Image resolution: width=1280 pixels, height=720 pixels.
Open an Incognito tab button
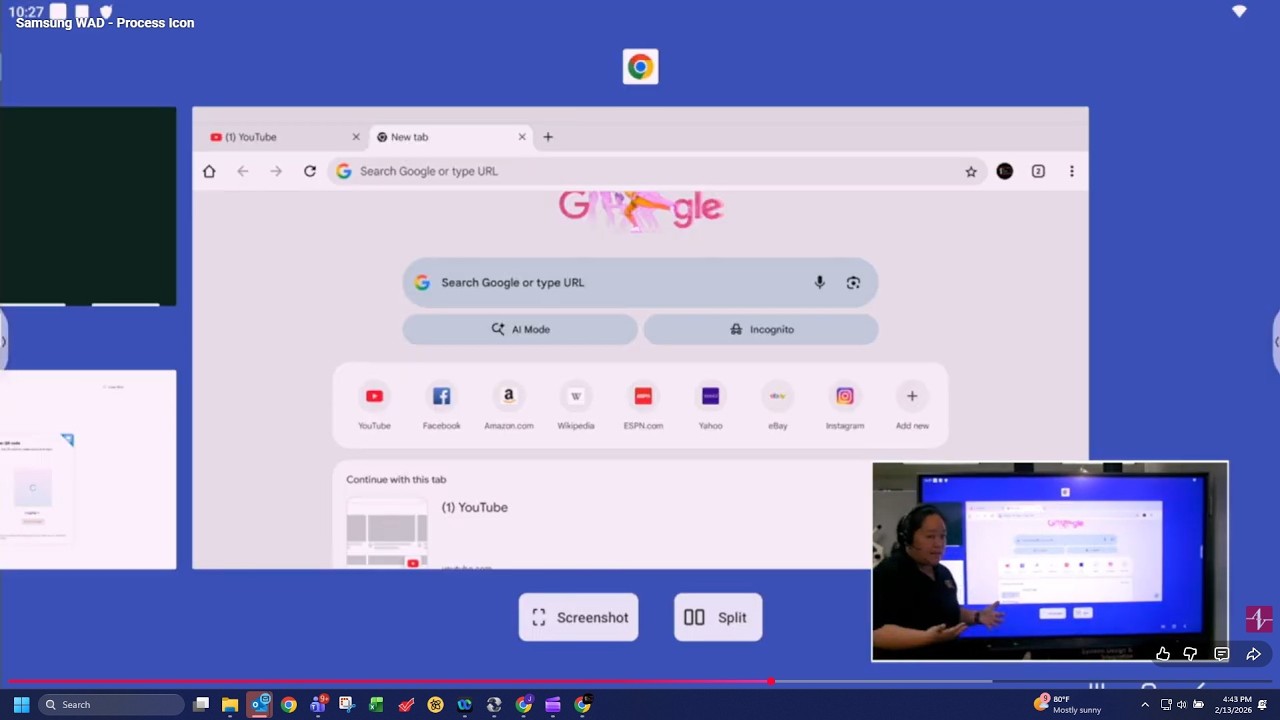[761, 329]
